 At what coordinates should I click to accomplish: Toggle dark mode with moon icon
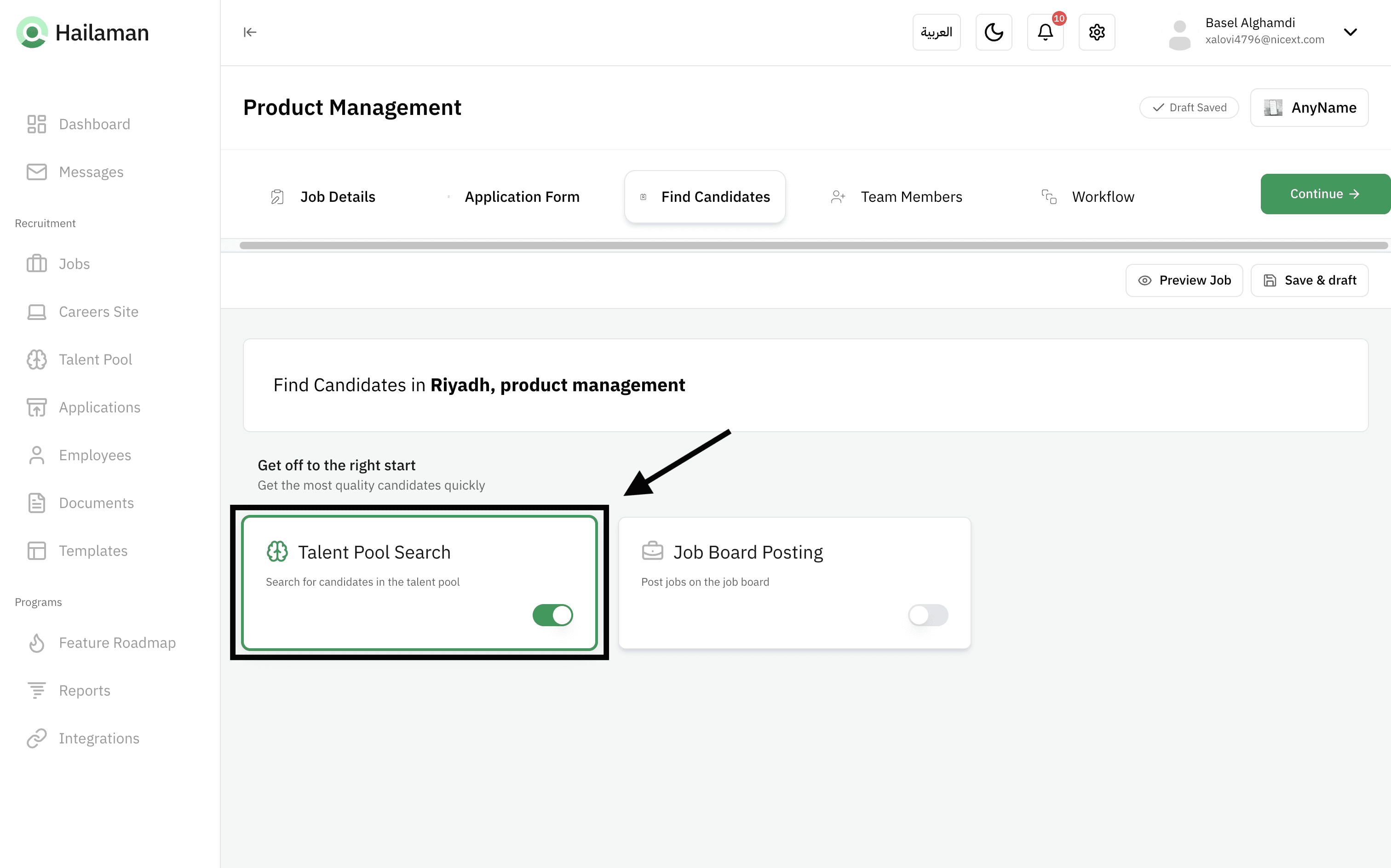pos(994,32)
